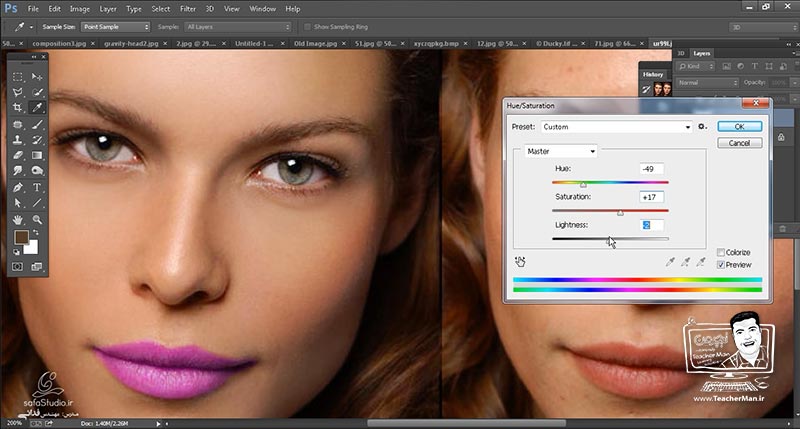Select the Move tool in toolbox
The width and height of the screenshot is (800, 429).
click(x=37, y=77)
